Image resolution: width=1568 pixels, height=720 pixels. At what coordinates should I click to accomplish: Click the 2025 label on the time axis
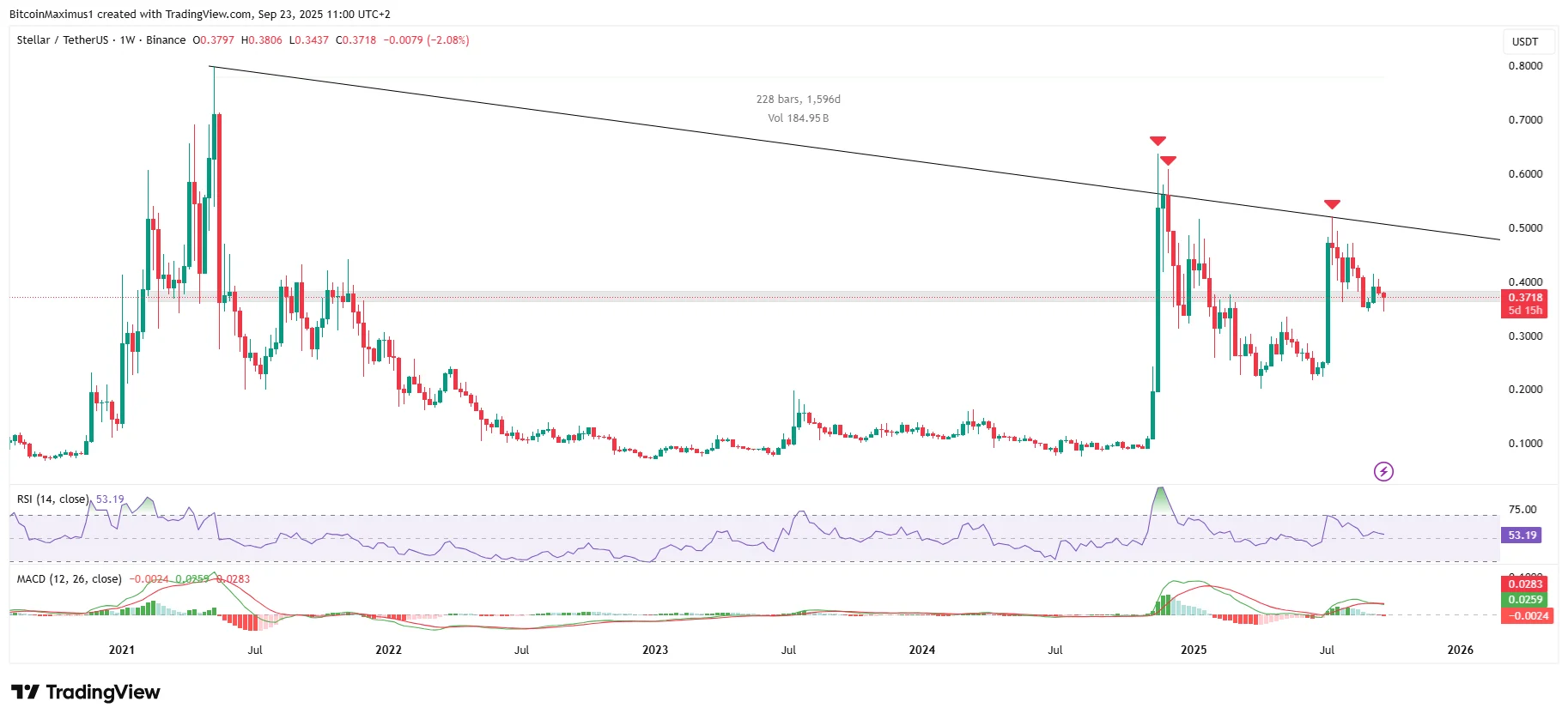coord(1194,650)
